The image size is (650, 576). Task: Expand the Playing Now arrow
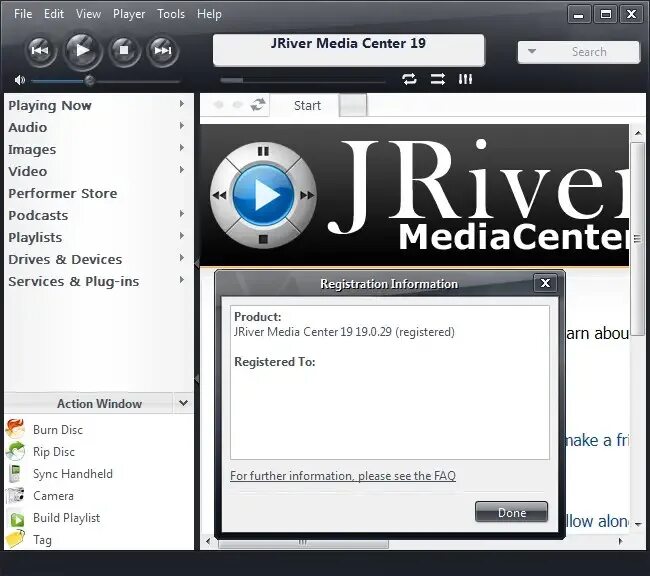click(182, 104)
